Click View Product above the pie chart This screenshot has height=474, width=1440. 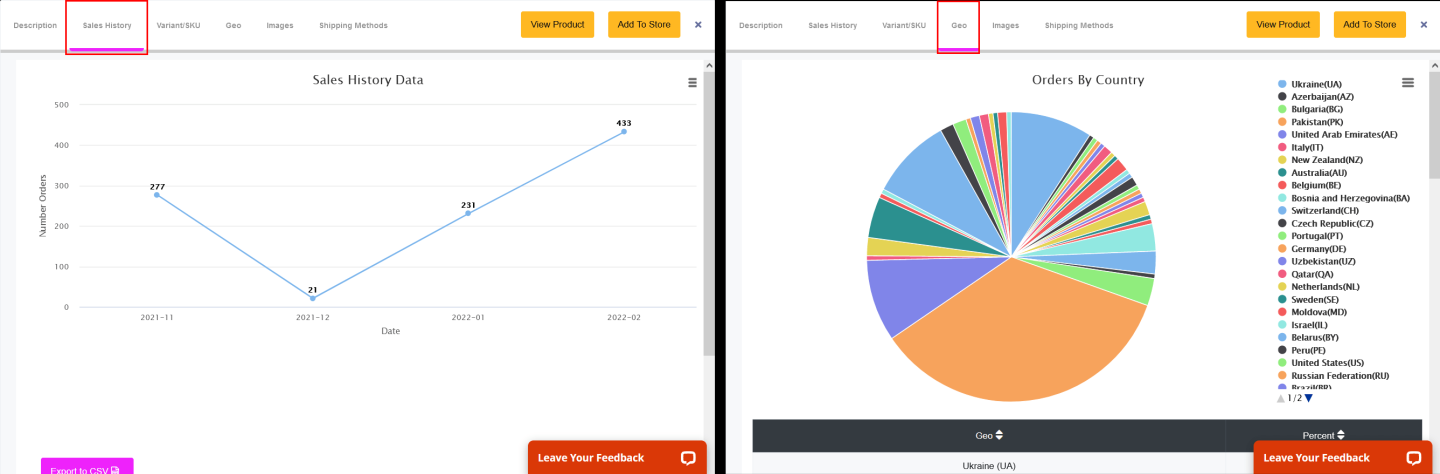click(x=1283, y=25)
